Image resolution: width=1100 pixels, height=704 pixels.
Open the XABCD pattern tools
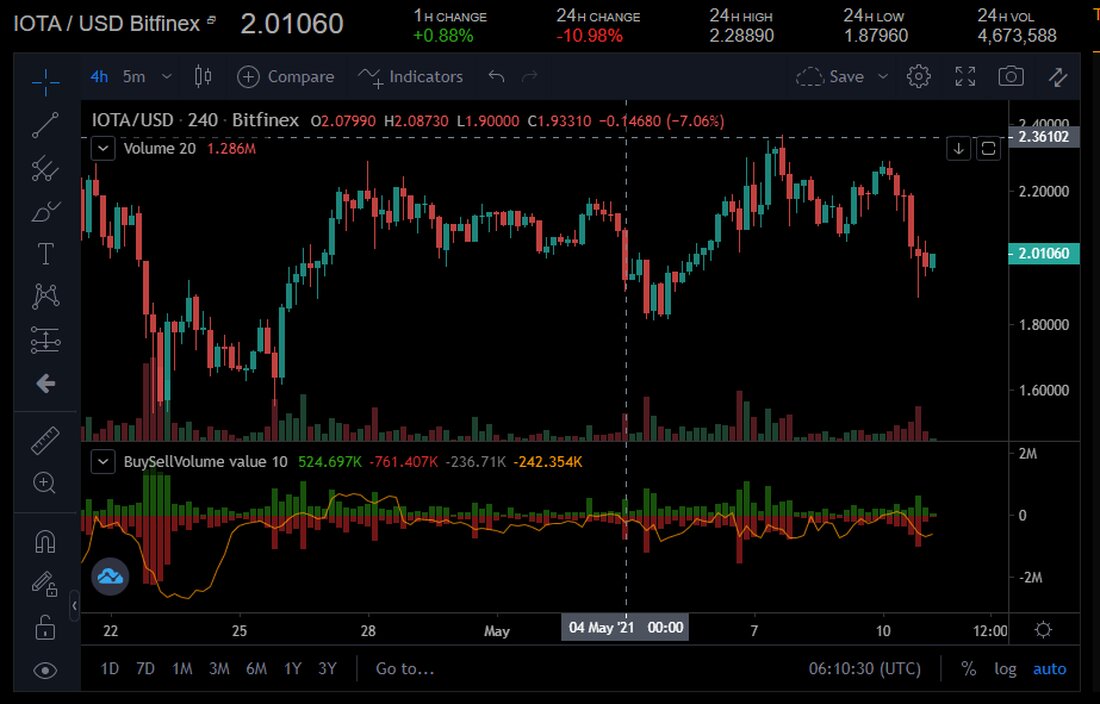click(x=46, y=297)
